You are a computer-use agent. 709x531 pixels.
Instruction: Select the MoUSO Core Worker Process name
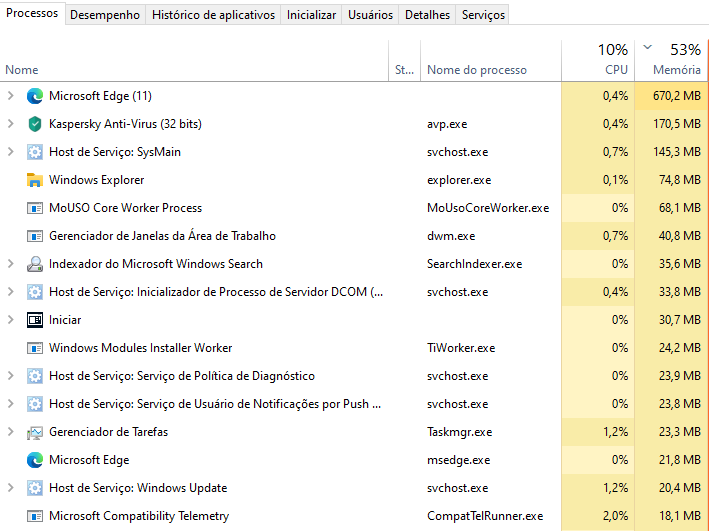coord(126,208)
